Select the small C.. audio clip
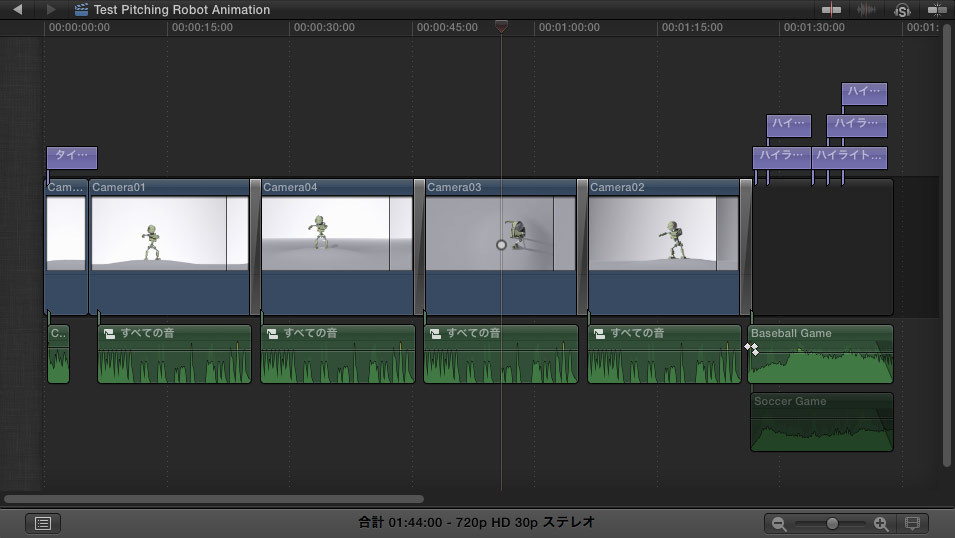 point(58,354)
